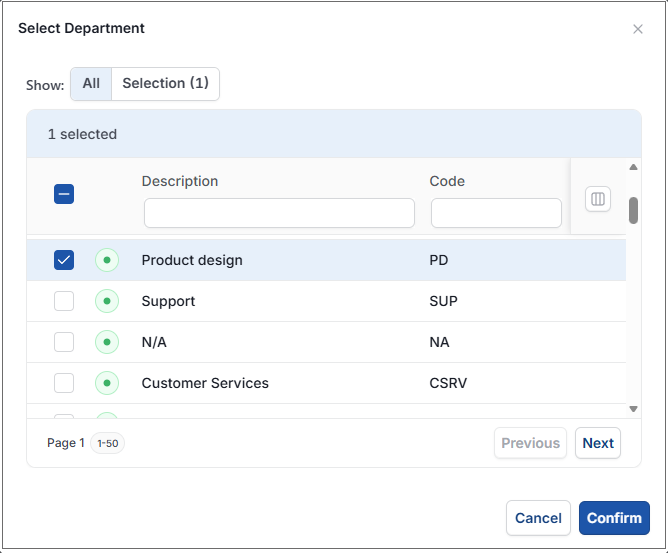This screenshot has height=553, width=668.
Task: Click the Product design status indicator icon
Action: point(107,260)
